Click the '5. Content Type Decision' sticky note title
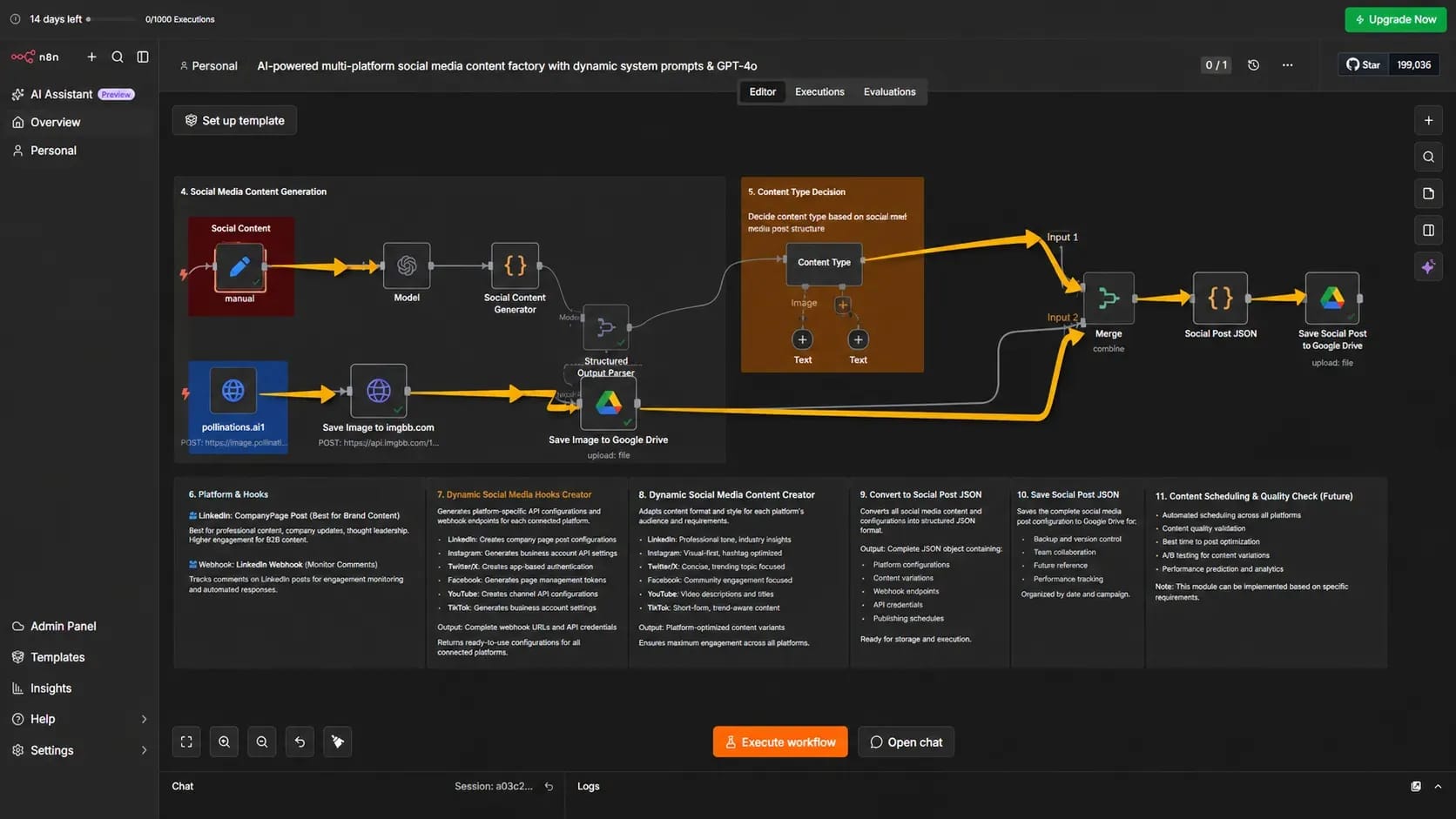This screenshot has height=819, width=1456. 797,192
